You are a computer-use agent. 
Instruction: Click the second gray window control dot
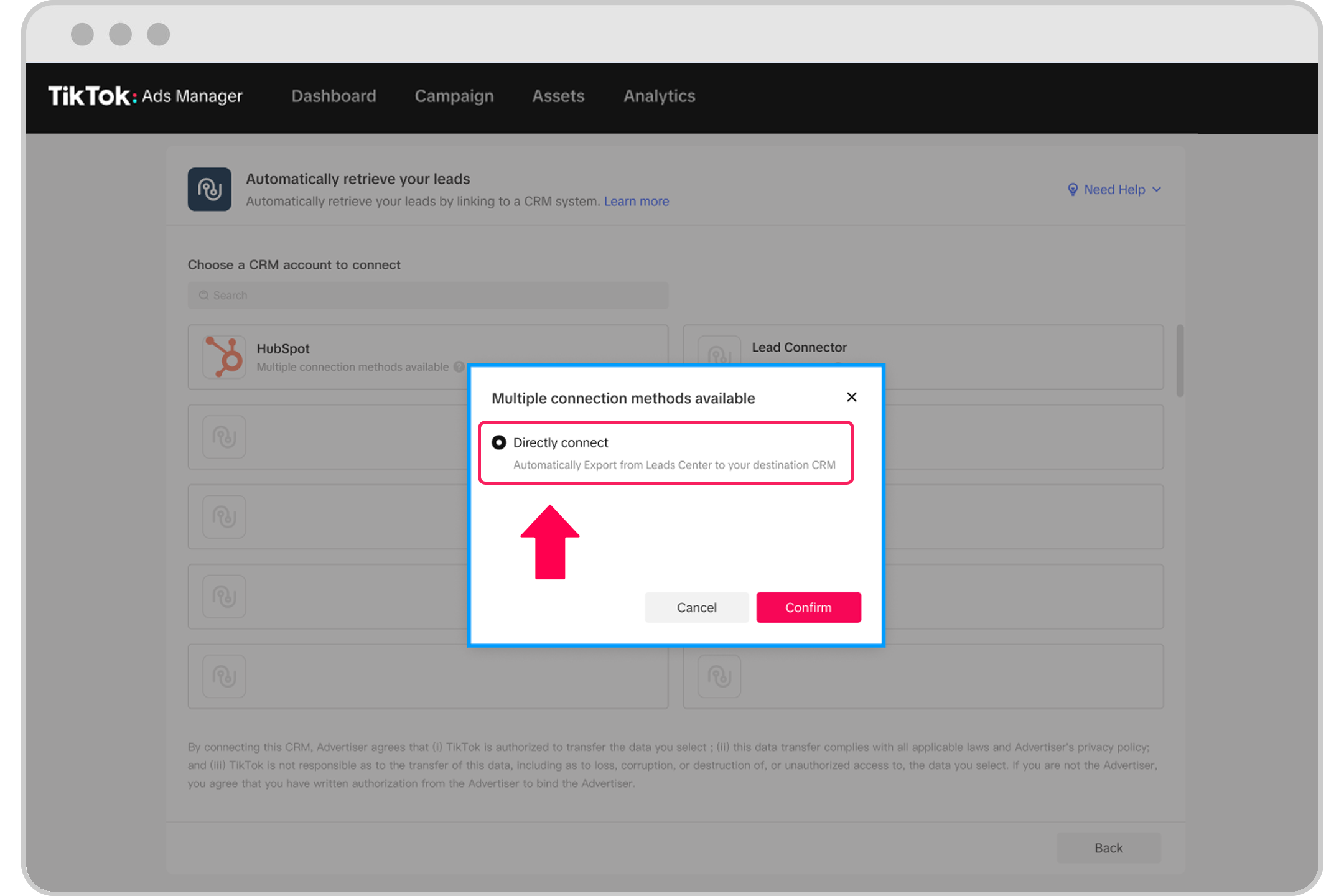120,34
